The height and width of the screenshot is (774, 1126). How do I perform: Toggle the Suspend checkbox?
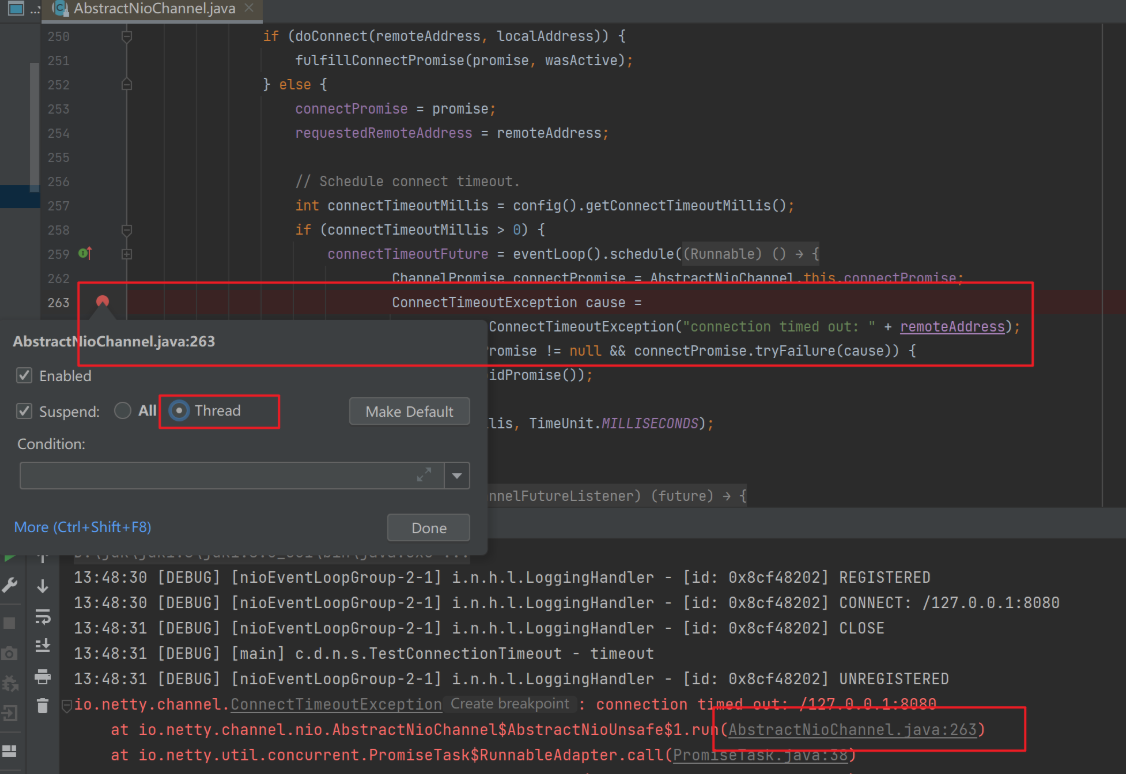click(25, 411)
